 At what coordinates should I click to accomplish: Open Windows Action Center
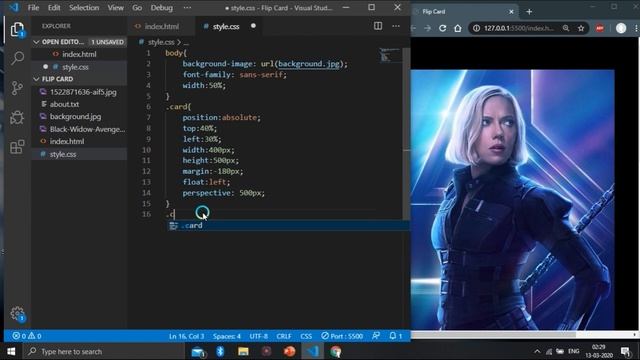[625, 351]
